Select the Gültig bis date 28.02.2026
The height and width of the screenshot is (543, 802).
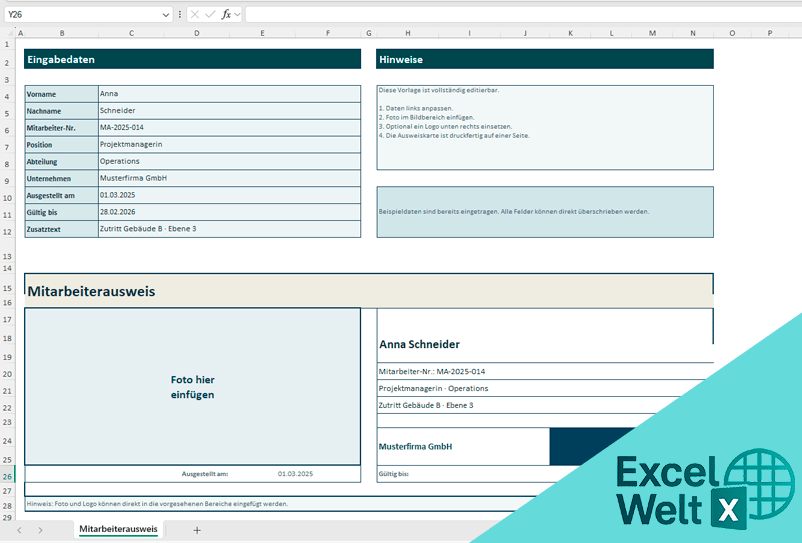point(228,212)
